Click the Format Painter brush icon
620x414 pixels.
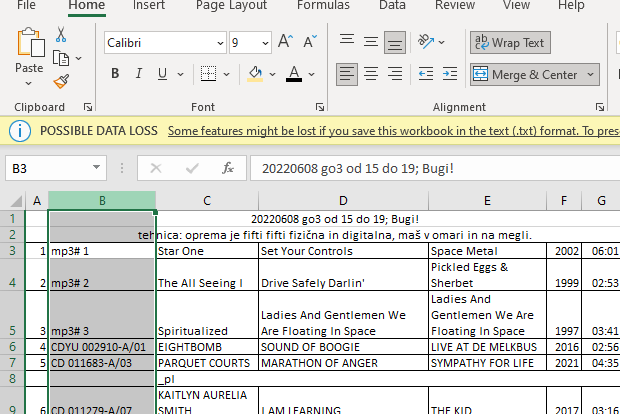coord(61,82)
